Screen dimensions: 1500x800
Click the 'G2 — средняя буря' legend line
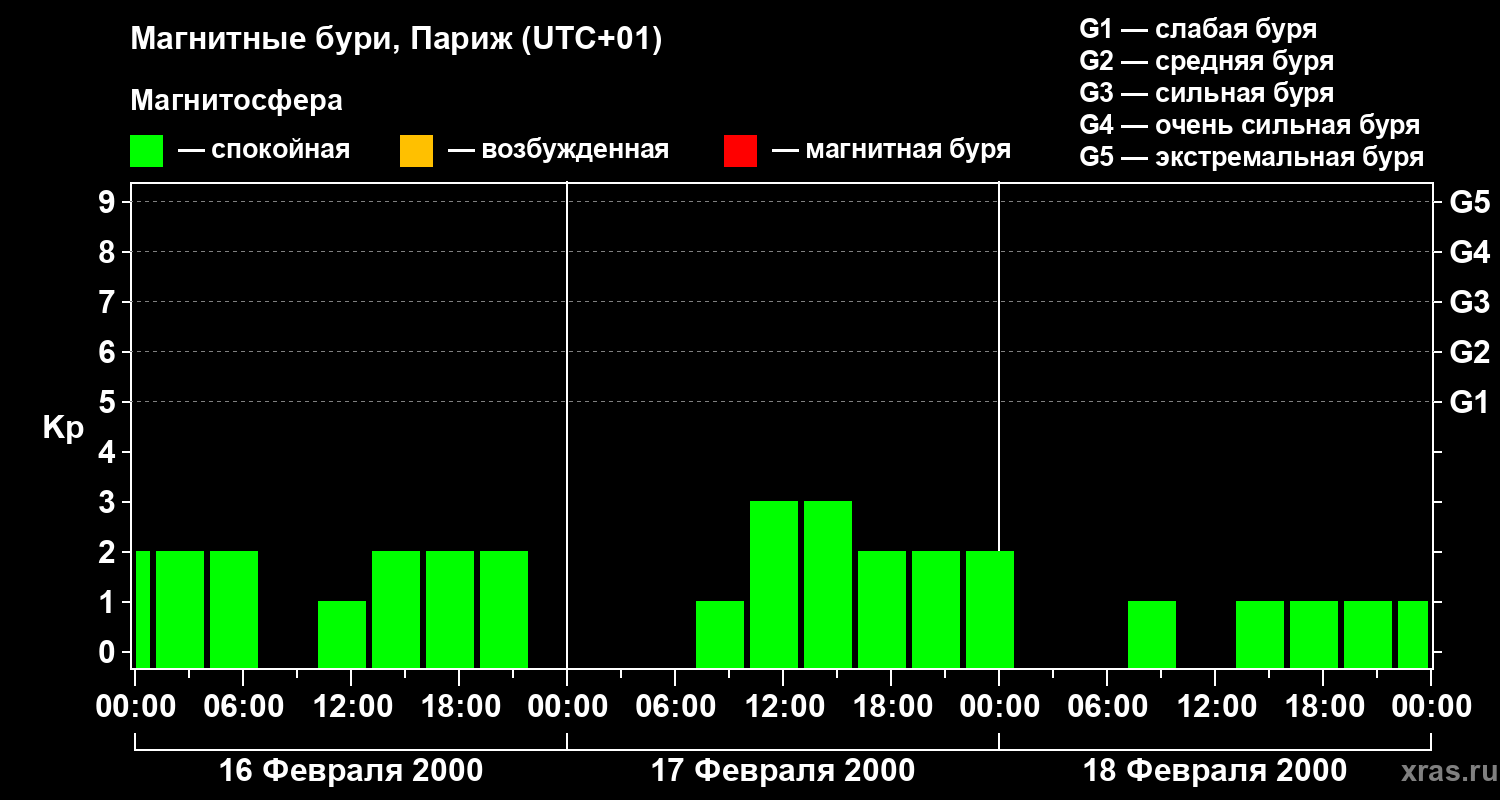click(x=1206, y=61)
